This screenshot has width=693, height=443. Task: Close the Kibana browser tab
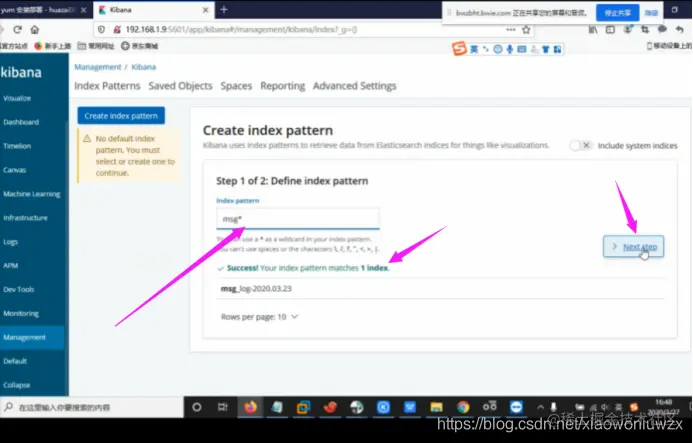tap(206, 10)
